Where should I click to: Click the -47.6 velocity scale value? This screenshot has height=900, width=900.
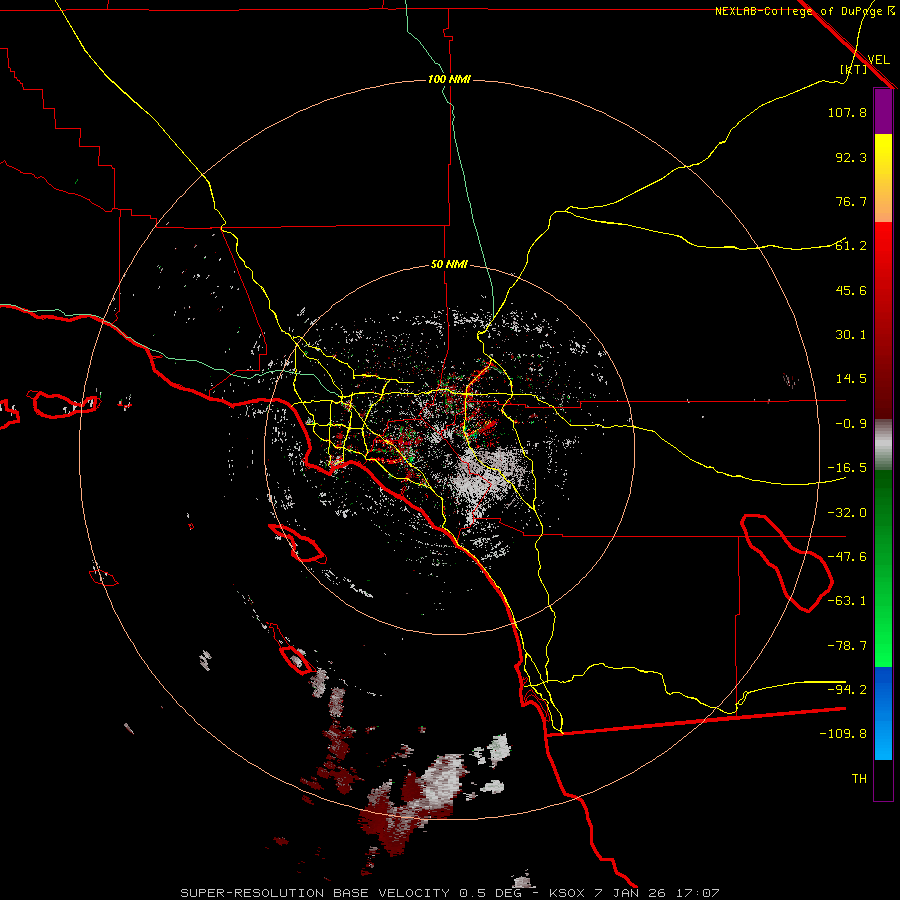(847, 557)
